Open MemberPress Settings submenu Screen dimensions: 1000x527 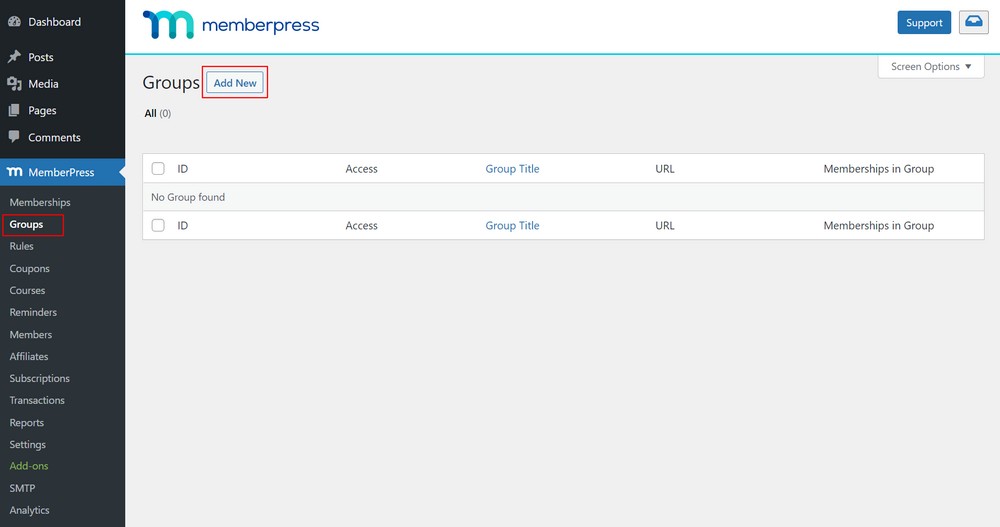pyautogui.click(x=27, y=445)
